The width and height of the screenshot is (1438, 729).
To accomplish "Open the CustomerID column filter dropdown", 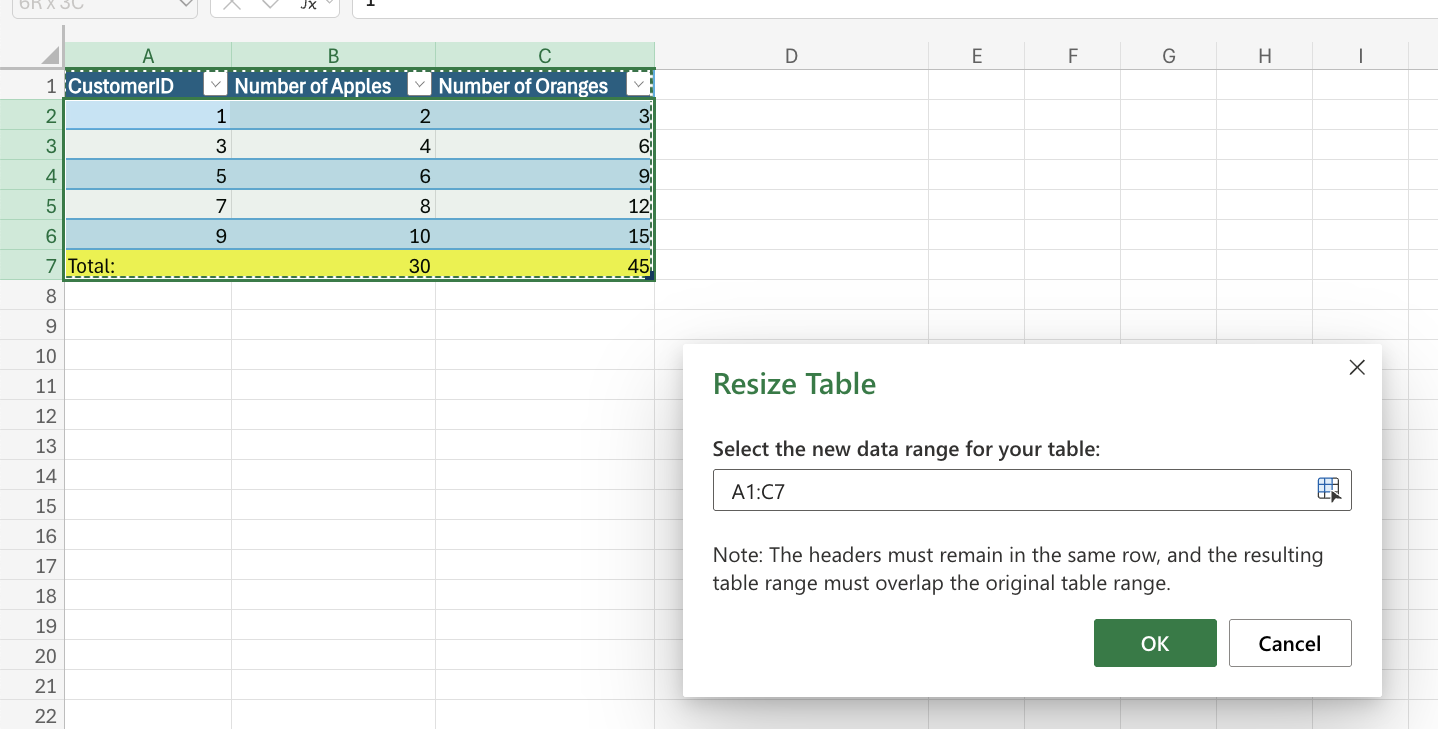I will point(215,85).
